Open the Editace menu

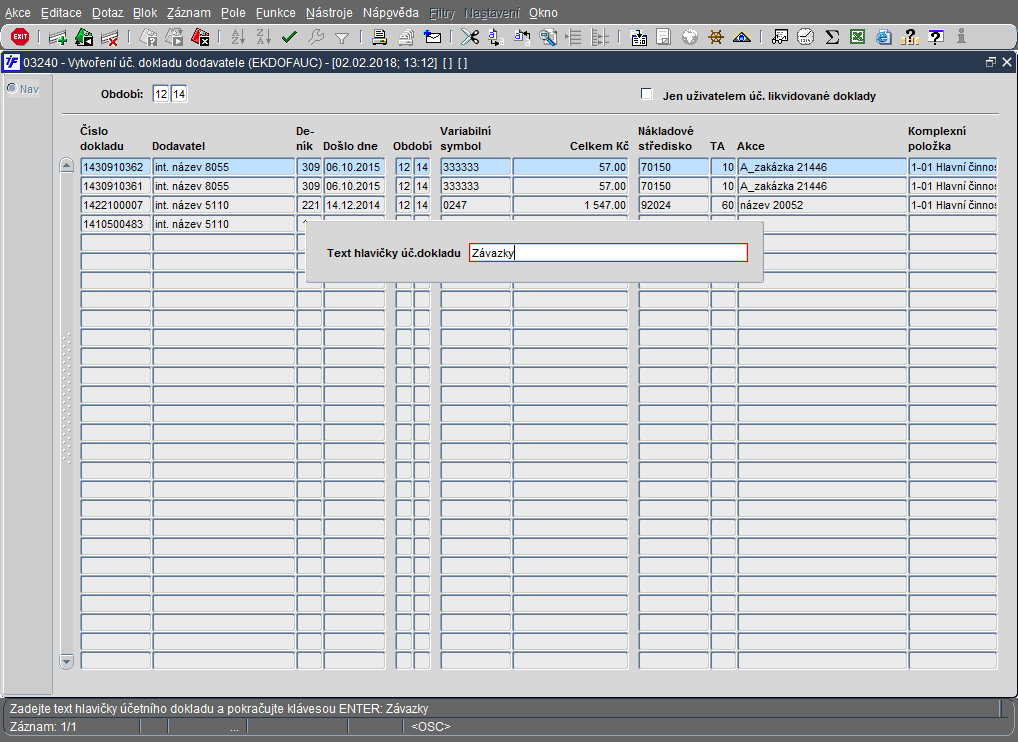click(x=61, y=13)
